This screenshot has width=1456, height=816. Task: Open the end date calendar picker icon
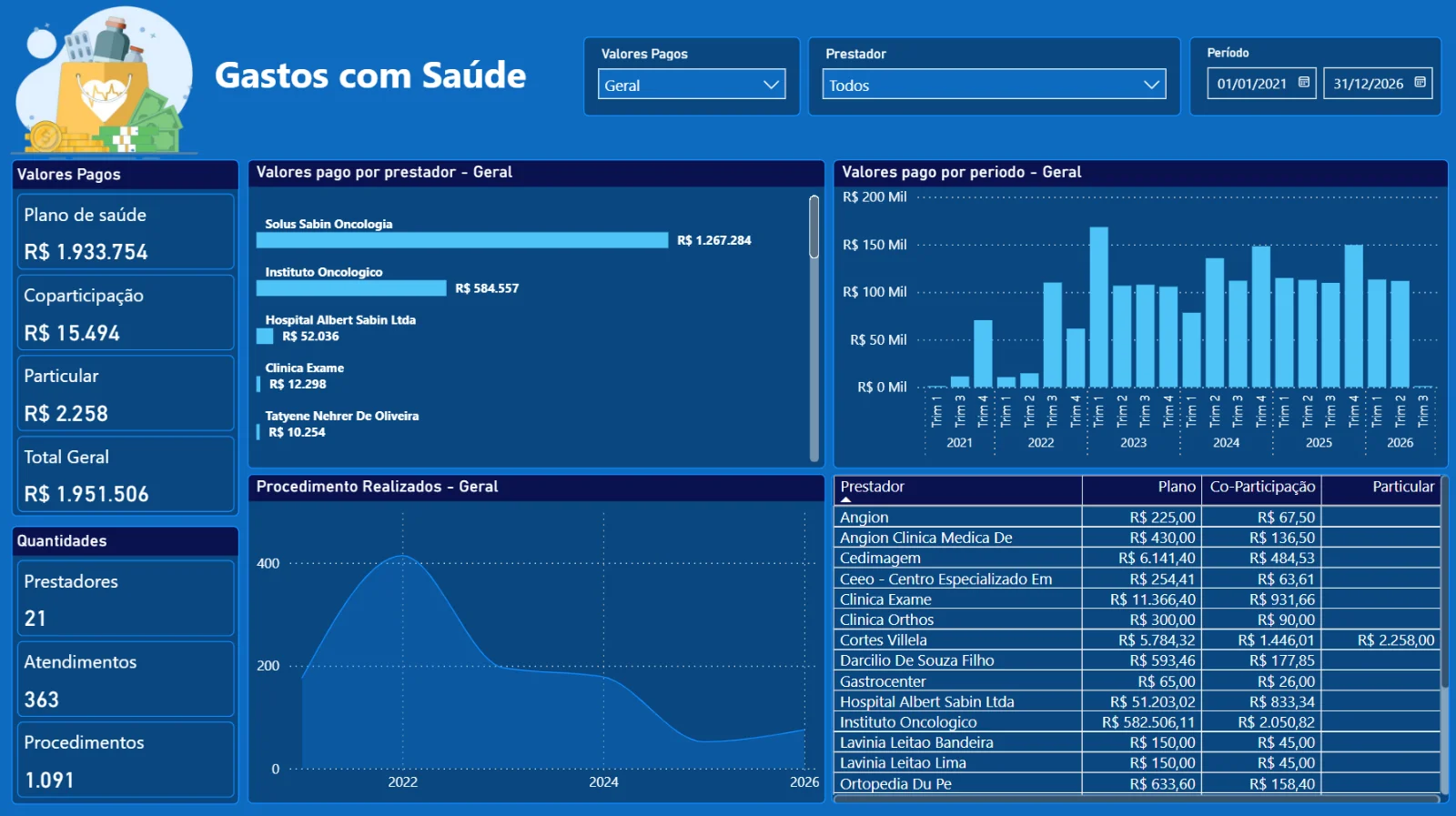1420,83
